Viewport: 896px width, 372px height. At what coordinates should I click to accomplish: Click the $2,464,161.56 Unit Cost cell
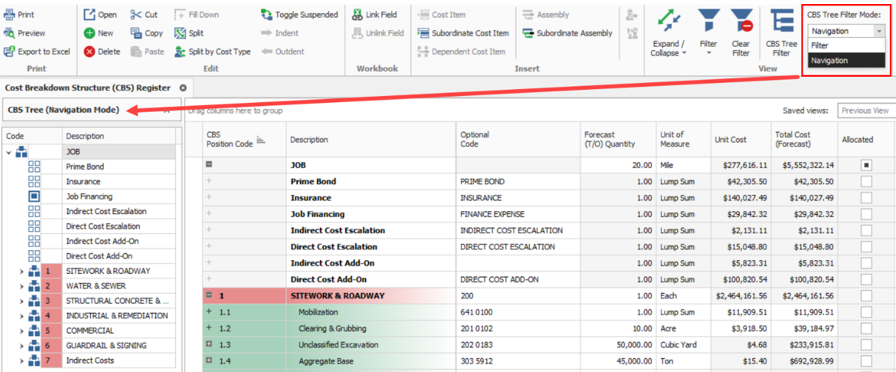coord(741,296)
